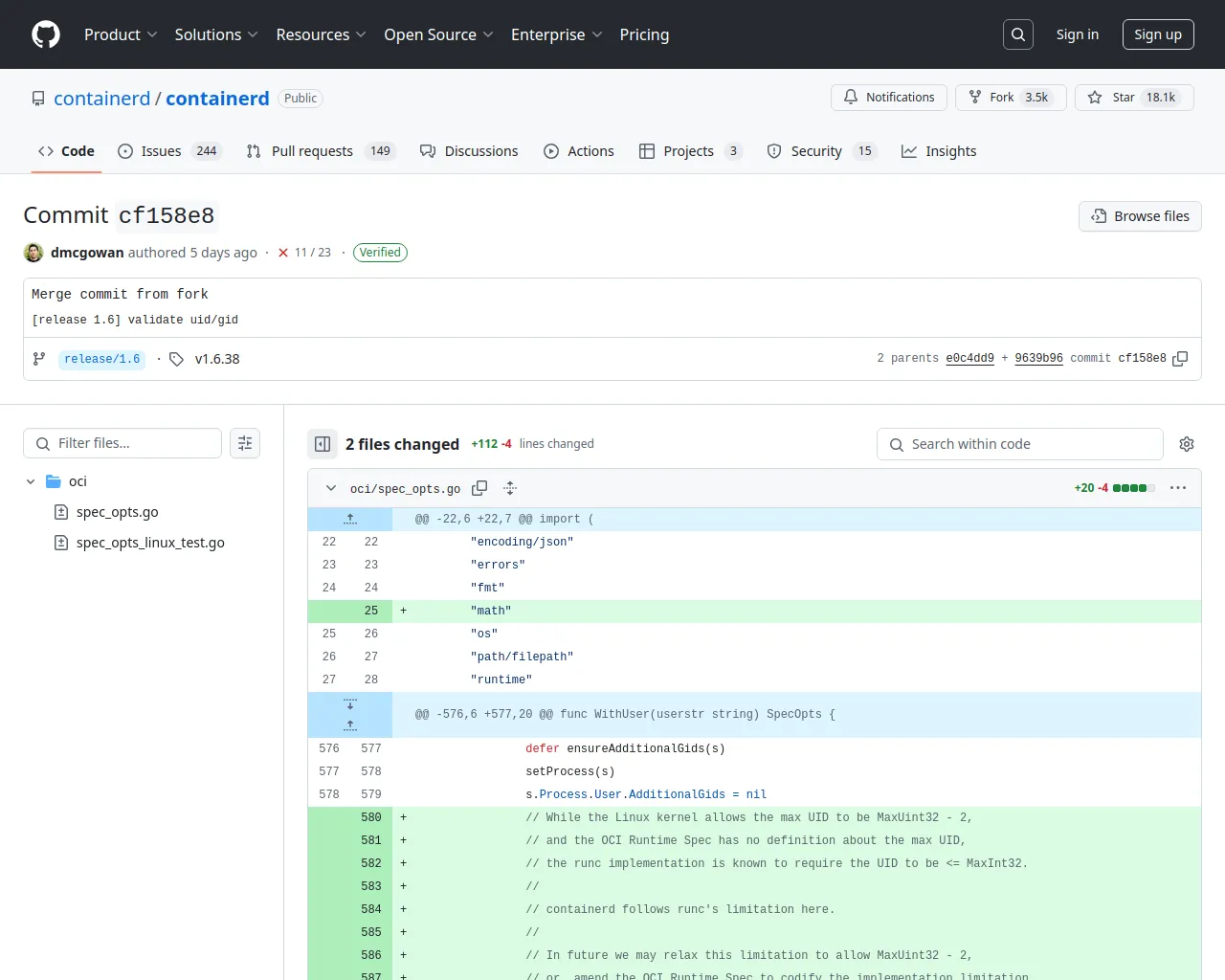This screenshot has width=1225, height=980.
Task: Collapse the file tree sidebar panel
Action: 323,444
